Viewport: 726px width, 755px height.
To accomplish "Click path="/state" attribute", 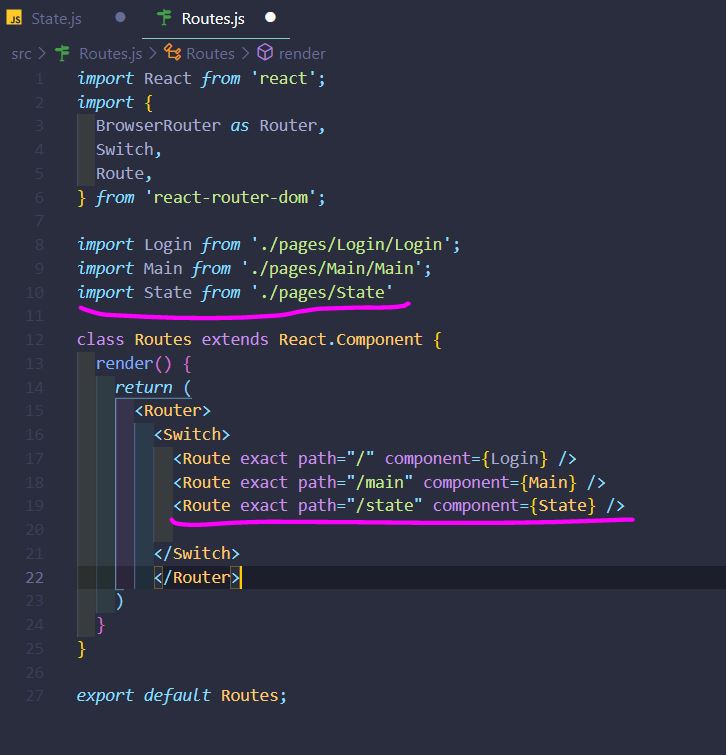I will click(360, 506).
